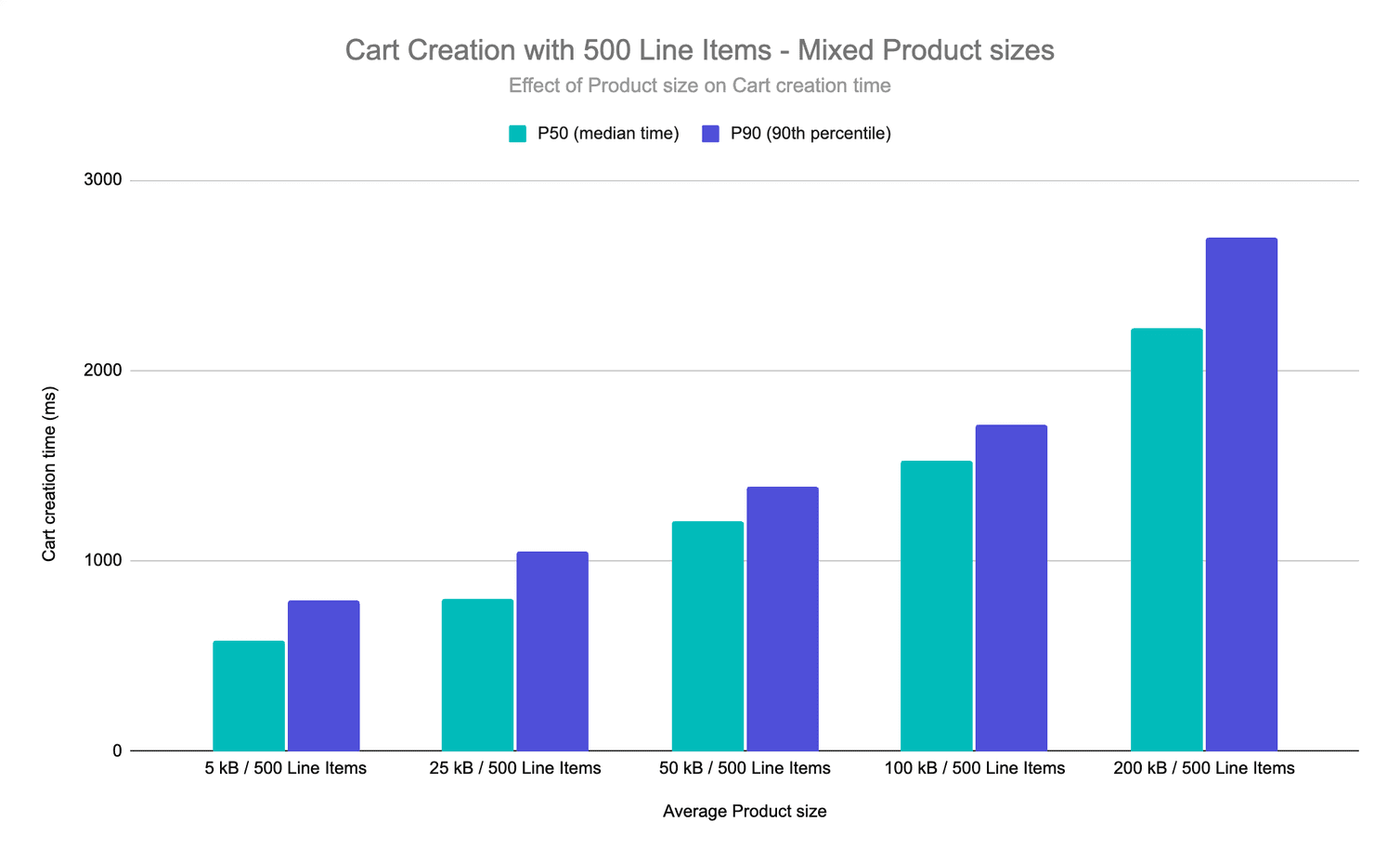Select the P50 (median time) legend label
The height and width of the screenshot is (861, 1400).
tap(608, 134)
